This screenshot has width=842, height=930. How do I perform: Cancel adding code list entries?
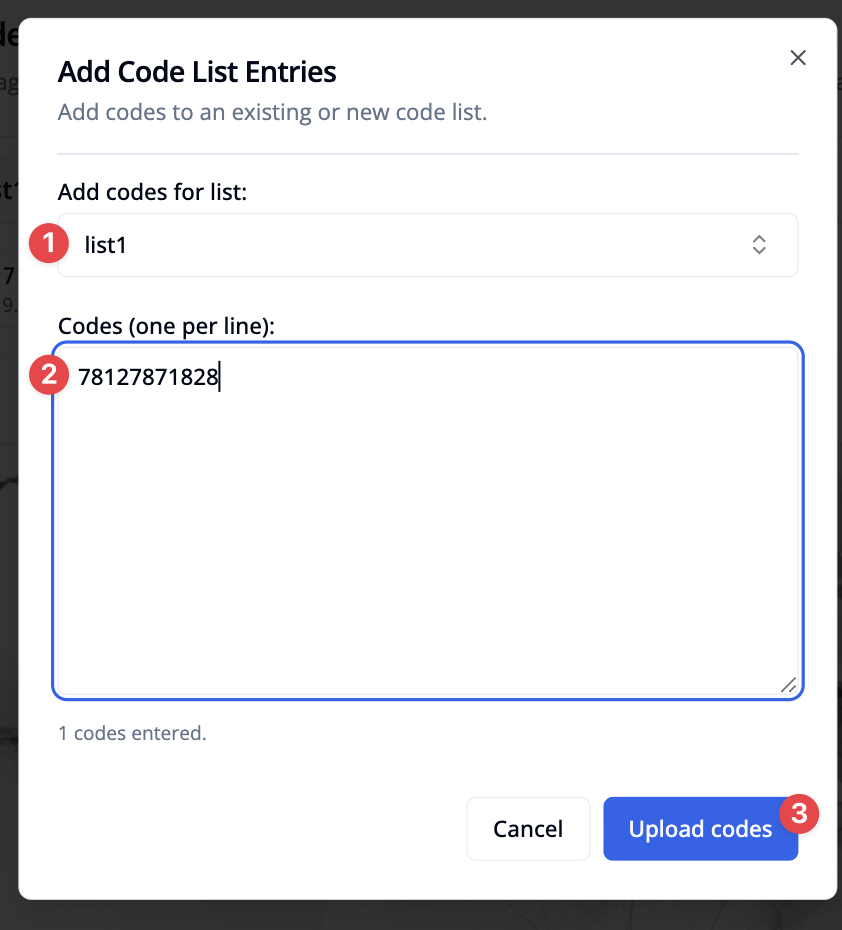tap(528, 828)
